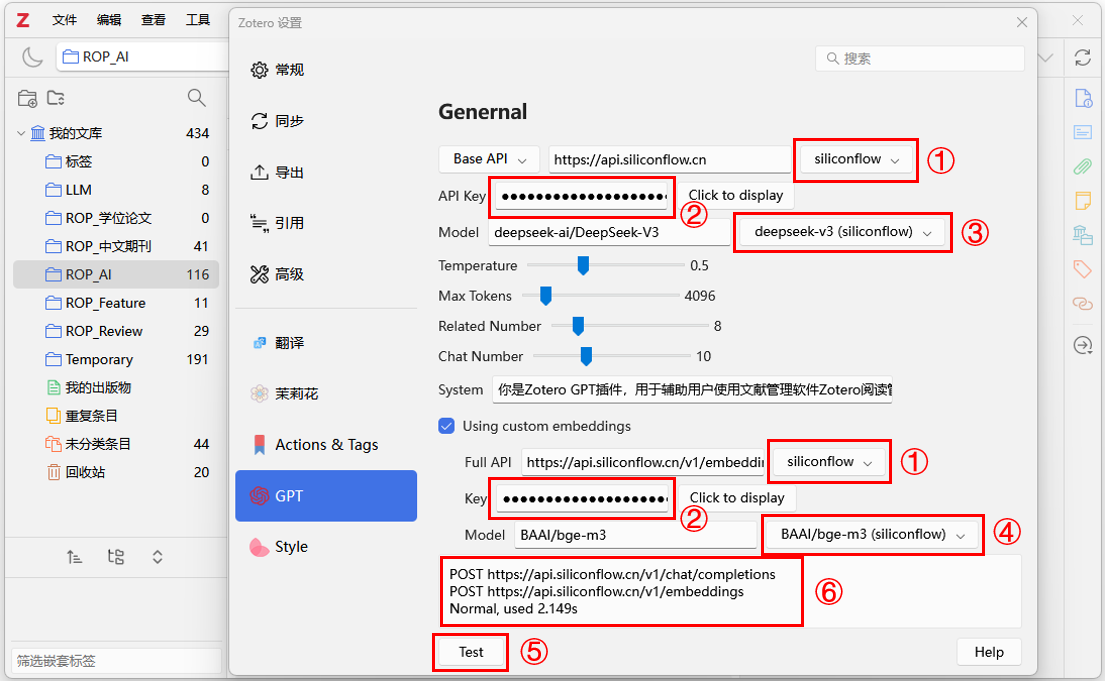The height and width of the screenshot is (682, 1105).
Task: Click Click to display beside API Key
Action: 736,196
